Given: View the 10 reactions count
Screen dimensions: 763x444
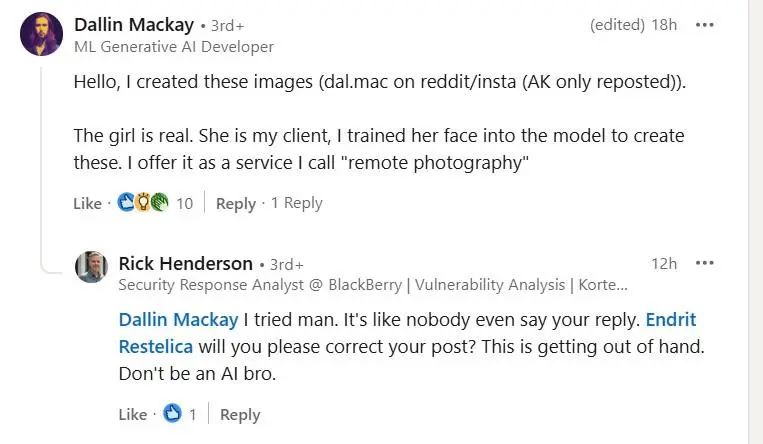Looking at the screenshot, I should [x=184, y=204].
